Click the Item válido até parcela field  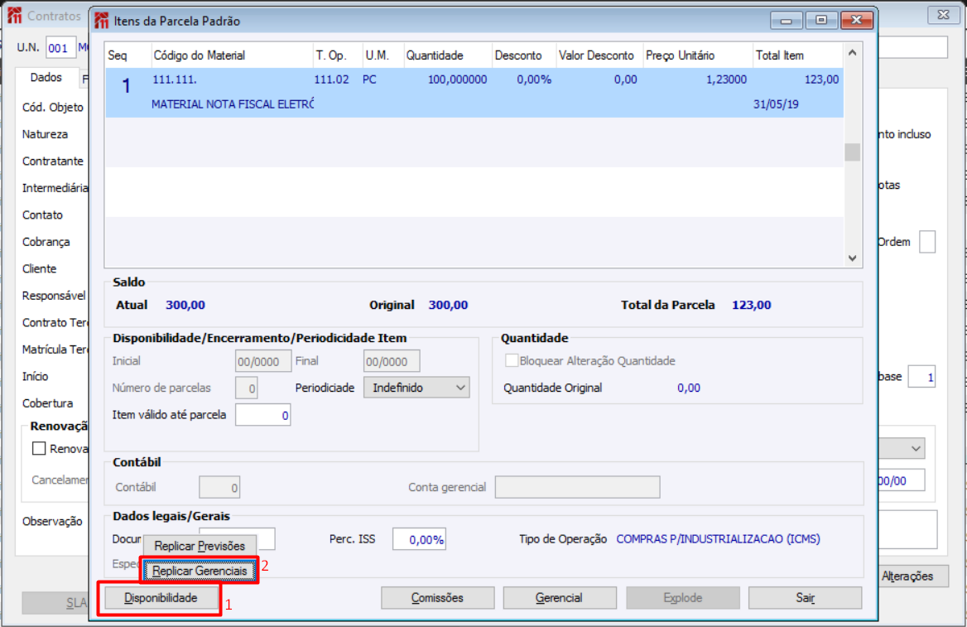pyautogui.click(x=263, y=415)
